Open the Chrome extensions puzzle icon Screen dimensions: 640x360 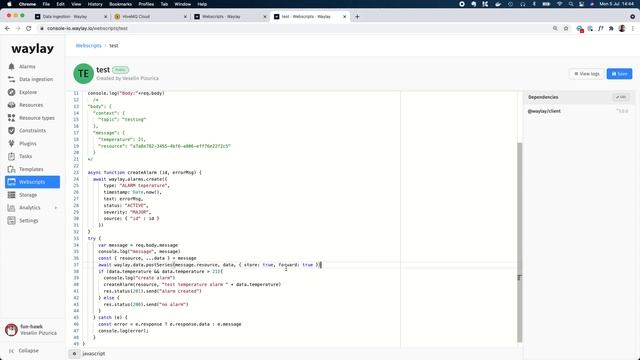[611, 29]
